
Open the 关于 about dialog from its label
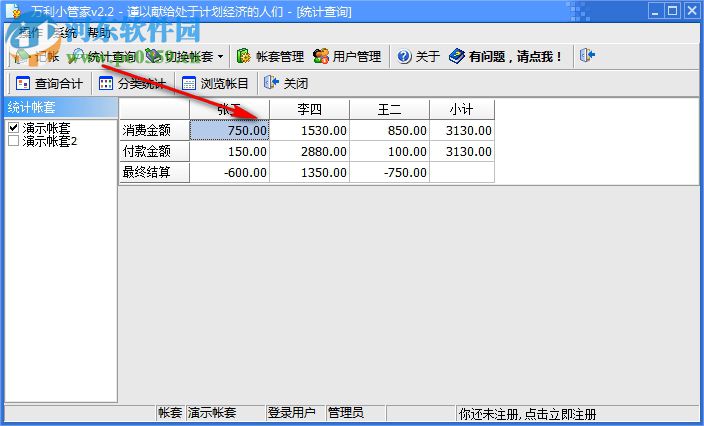tap(427, 57)
